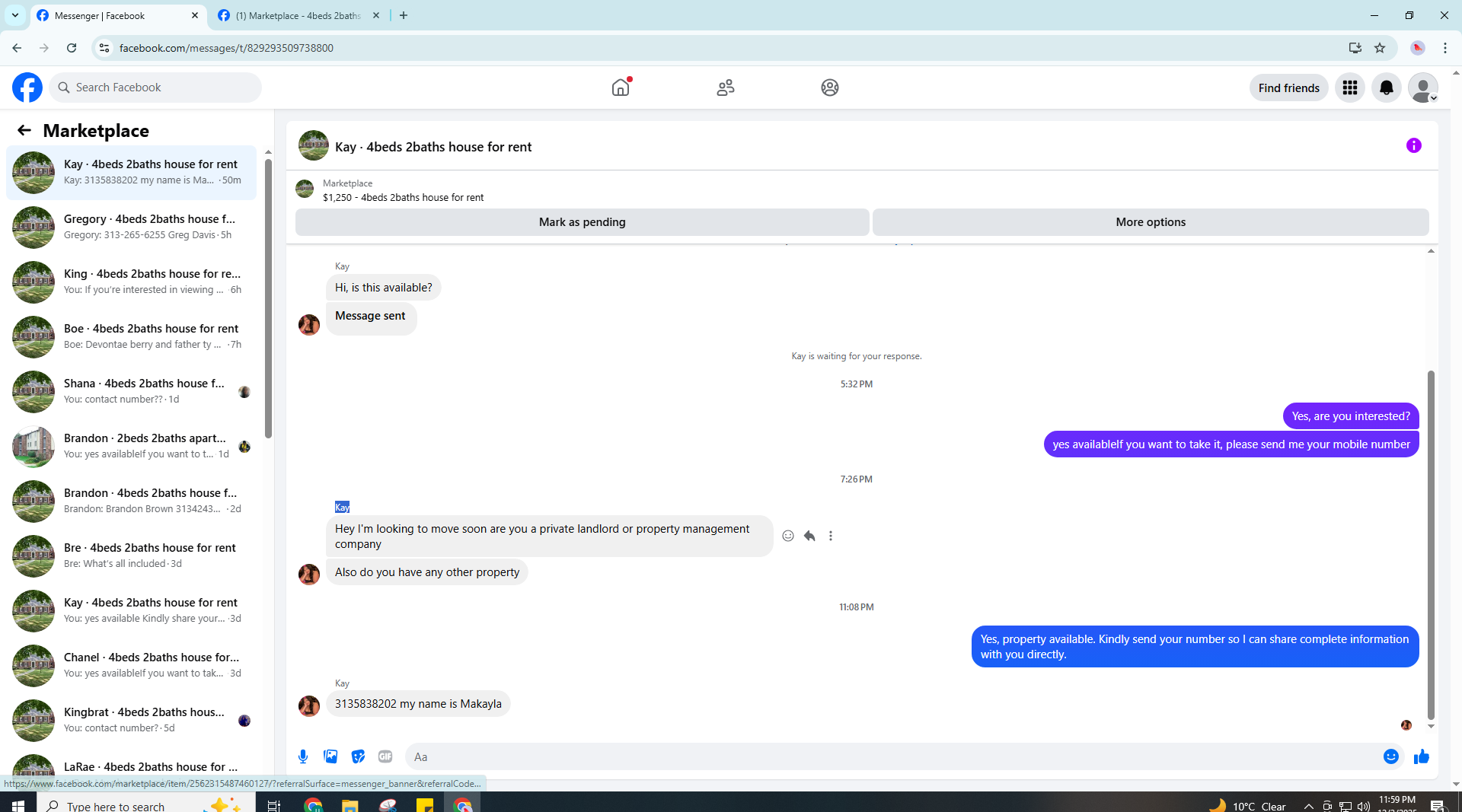
Task: Open King 4beds 2baths conversation
Action: point(131,282)
